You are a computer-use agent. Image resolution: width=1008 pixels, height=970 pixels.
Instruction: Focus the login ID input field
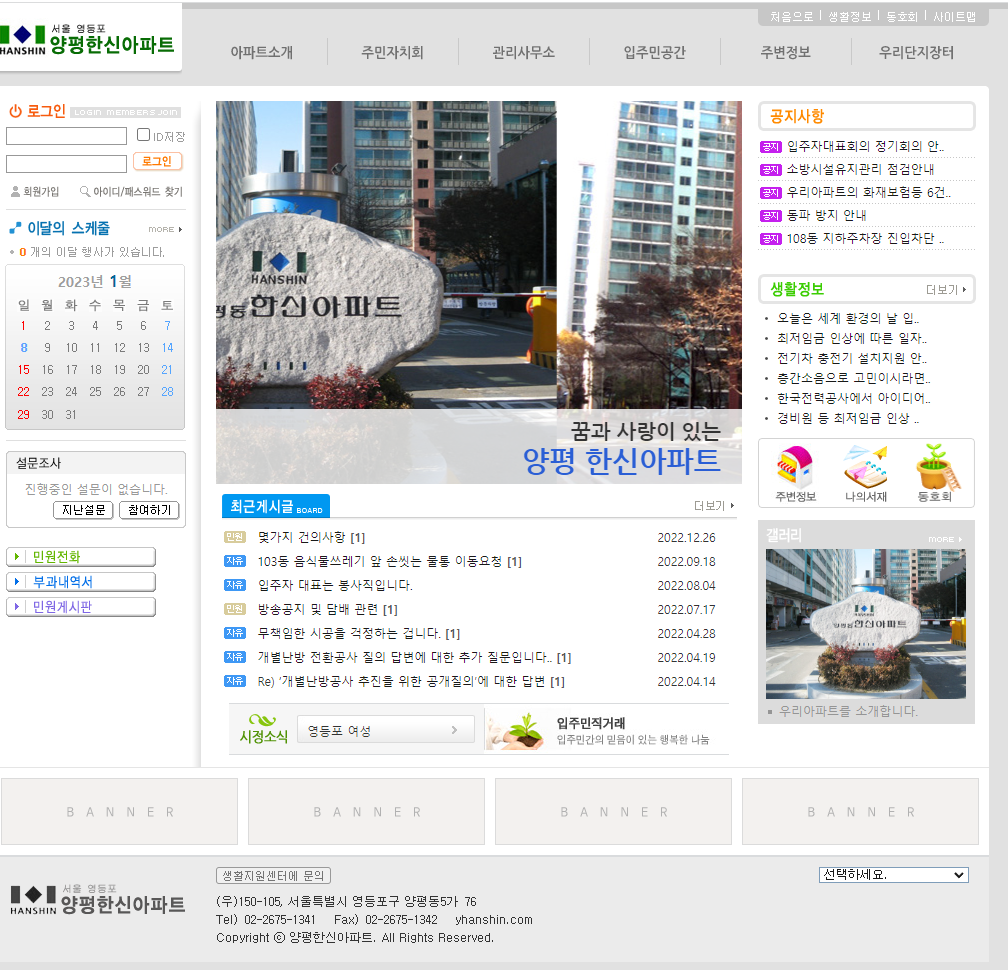(x=66, y=136)
